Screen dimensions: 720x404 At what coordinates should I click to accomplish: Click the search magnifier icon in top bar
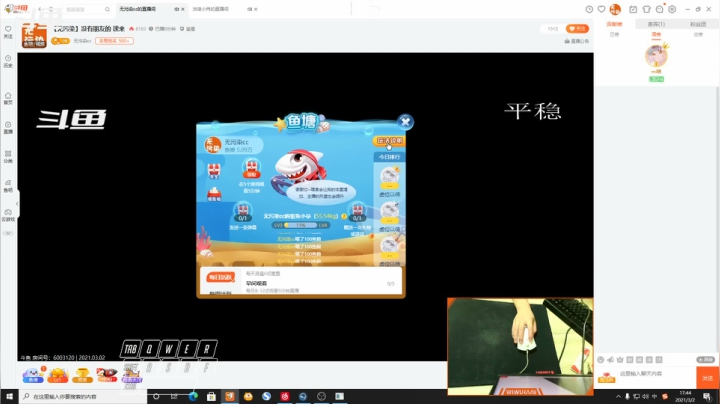[x=107, y=9]
